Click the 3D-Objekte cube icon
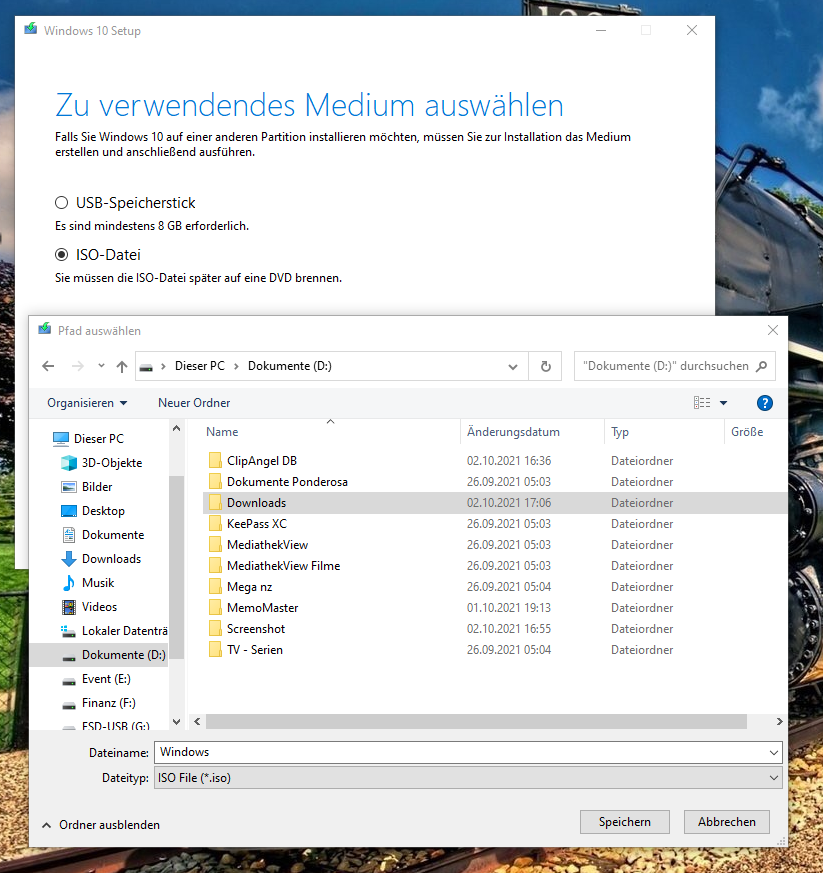Image resolution: width=823 pixels, height=873 pixels. [x=69, y=463]
